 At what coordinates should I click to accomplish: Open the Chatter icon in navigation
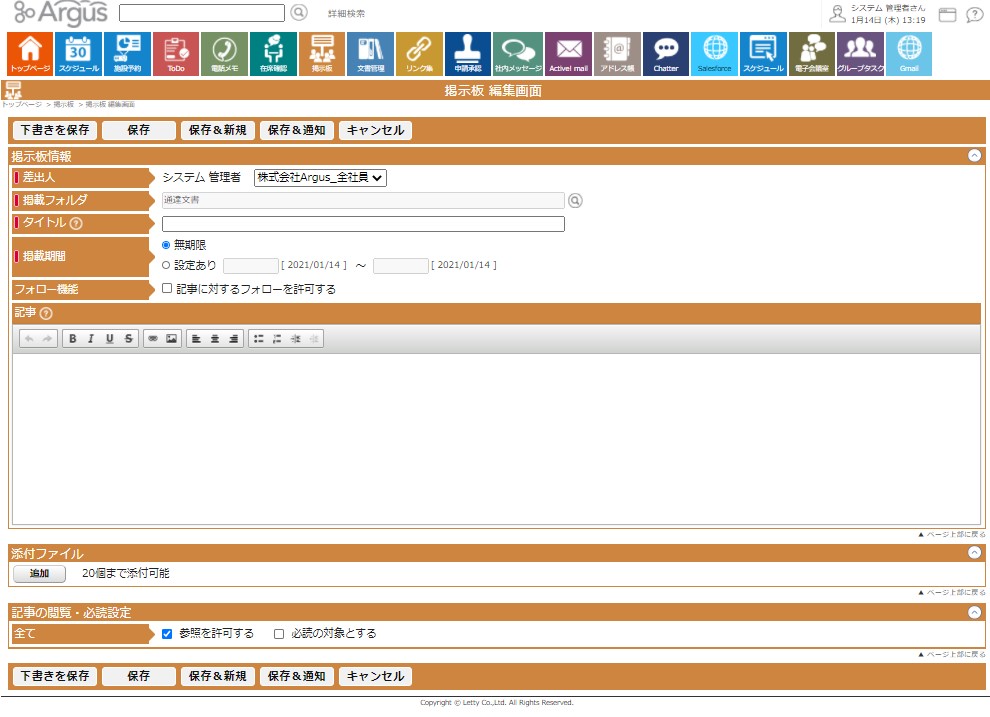[666, 54]
